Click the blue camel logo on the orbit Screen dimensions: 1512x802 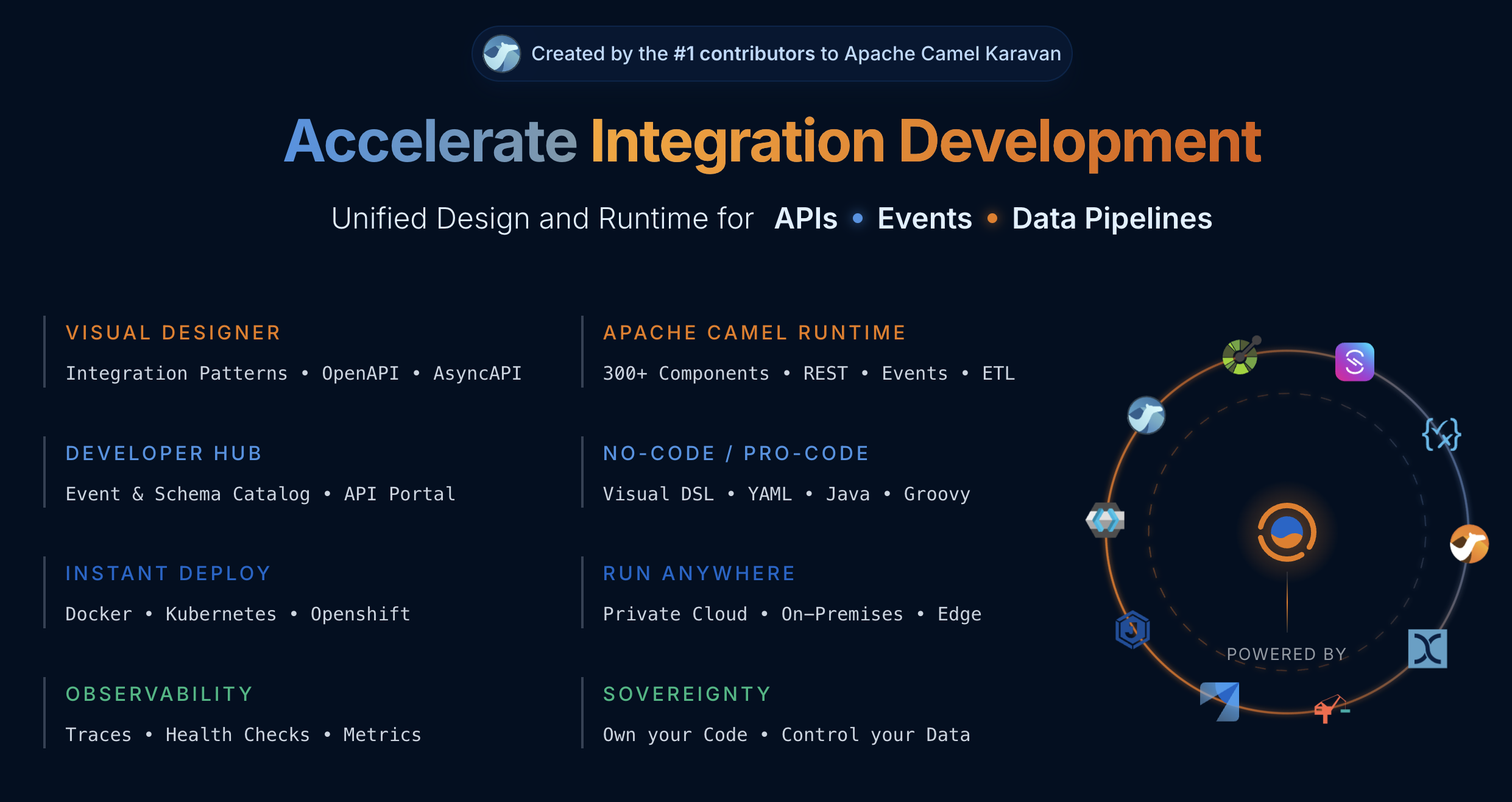[x=1146, y=416]
